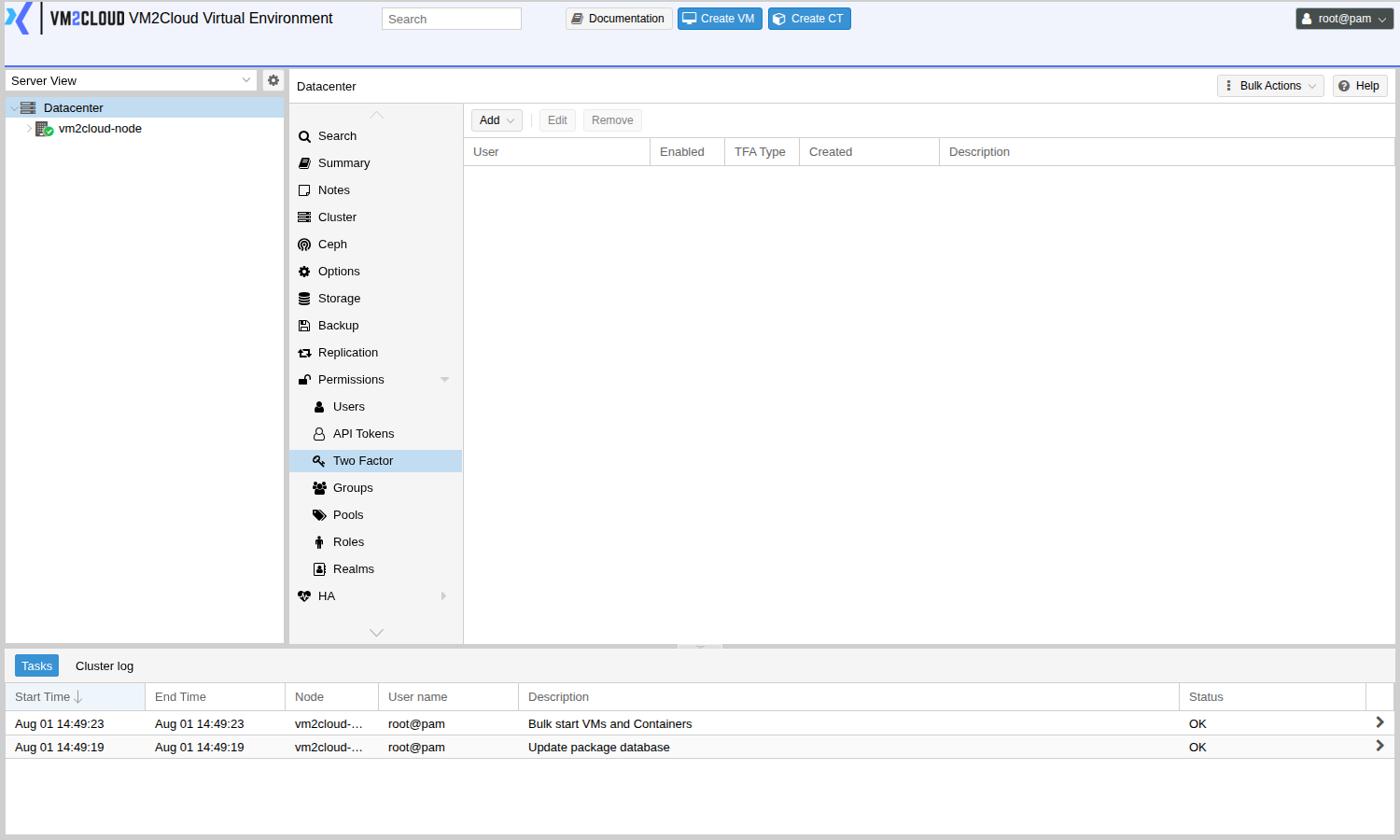The image size is (1400, 840).
Task: Click the Backup floppy disk icon
Action: pyautogui.click(x=304, y=326)
